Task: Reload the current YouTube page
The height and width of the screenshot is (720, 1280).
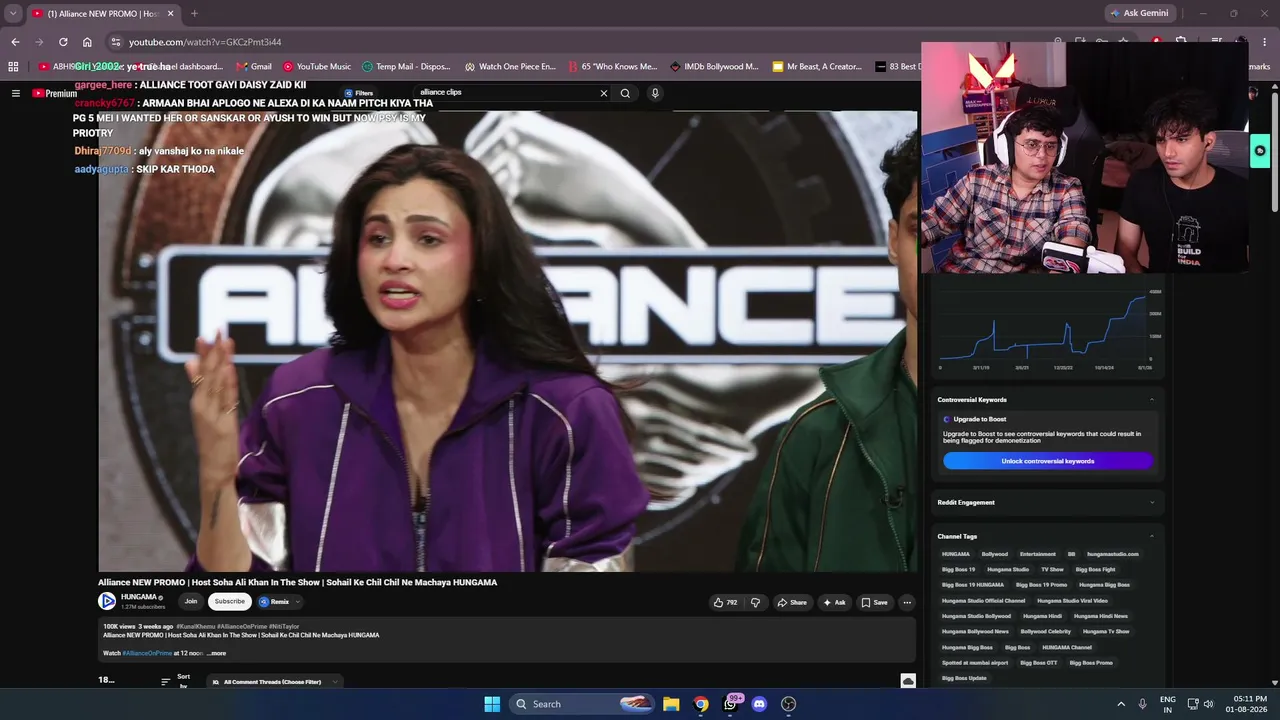Action: (63, 42)
